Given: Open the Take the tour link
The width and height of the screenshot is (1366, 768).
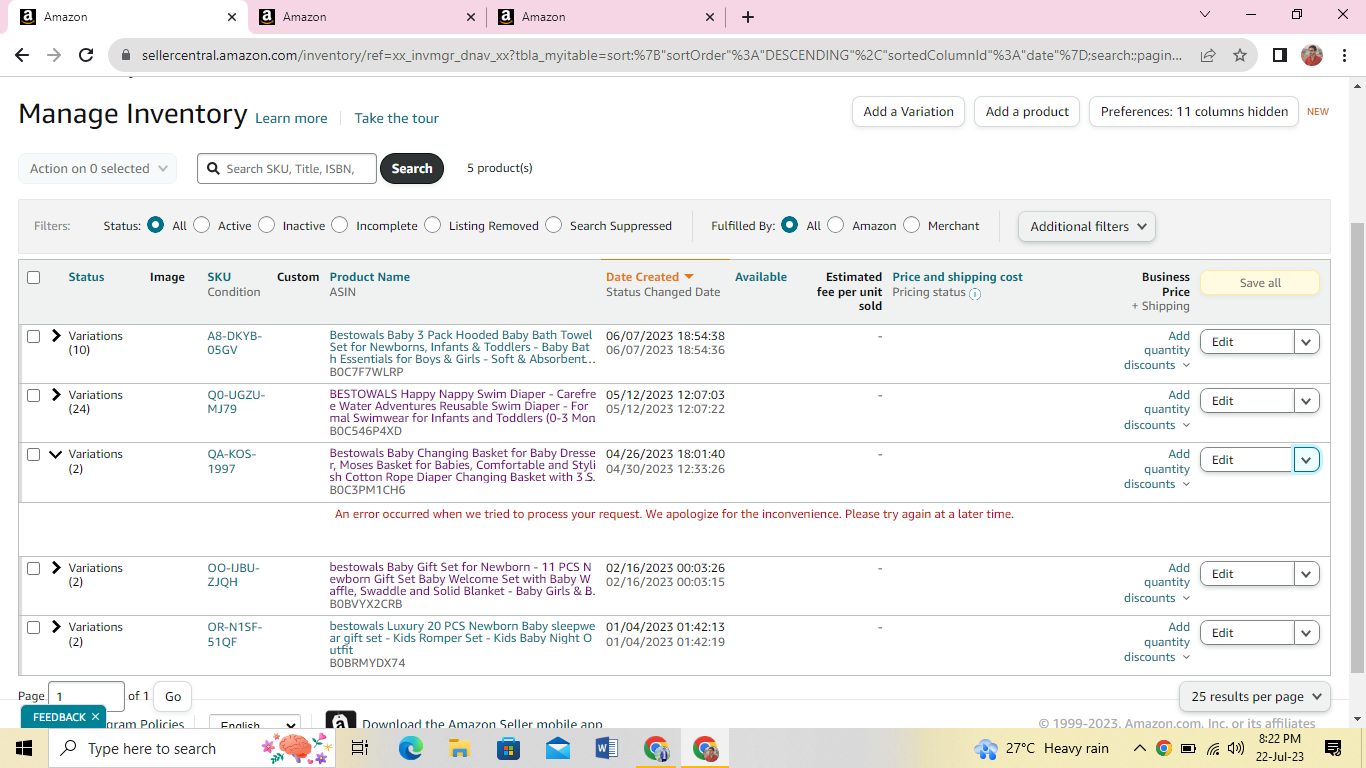Looking at the screenshot, I should 396,118.
